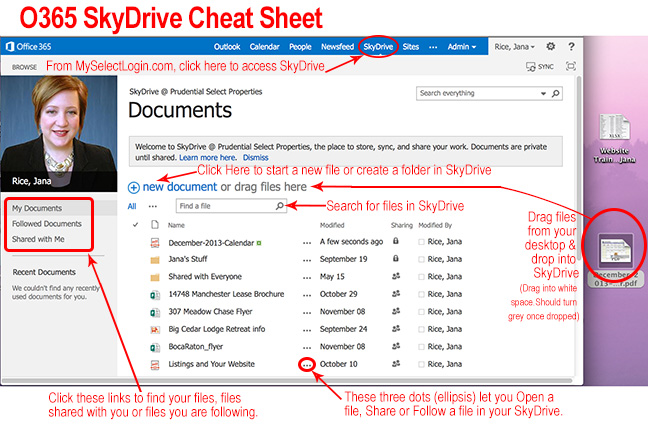Switch to SkyDrive in the top navigation
Screen dimensions: 648x442
pos(378,47)
